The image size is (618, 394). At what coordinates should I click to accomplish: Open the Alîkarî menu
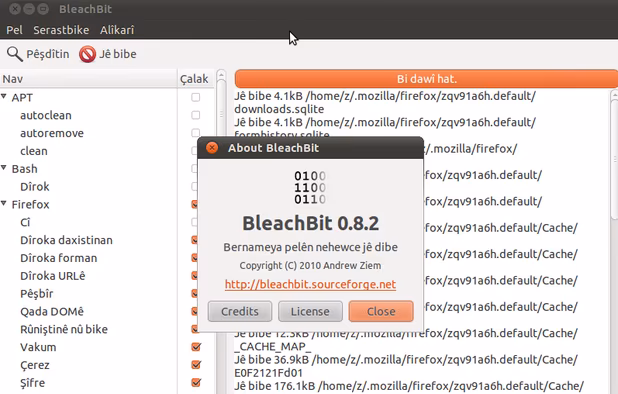tap(117, 30)
